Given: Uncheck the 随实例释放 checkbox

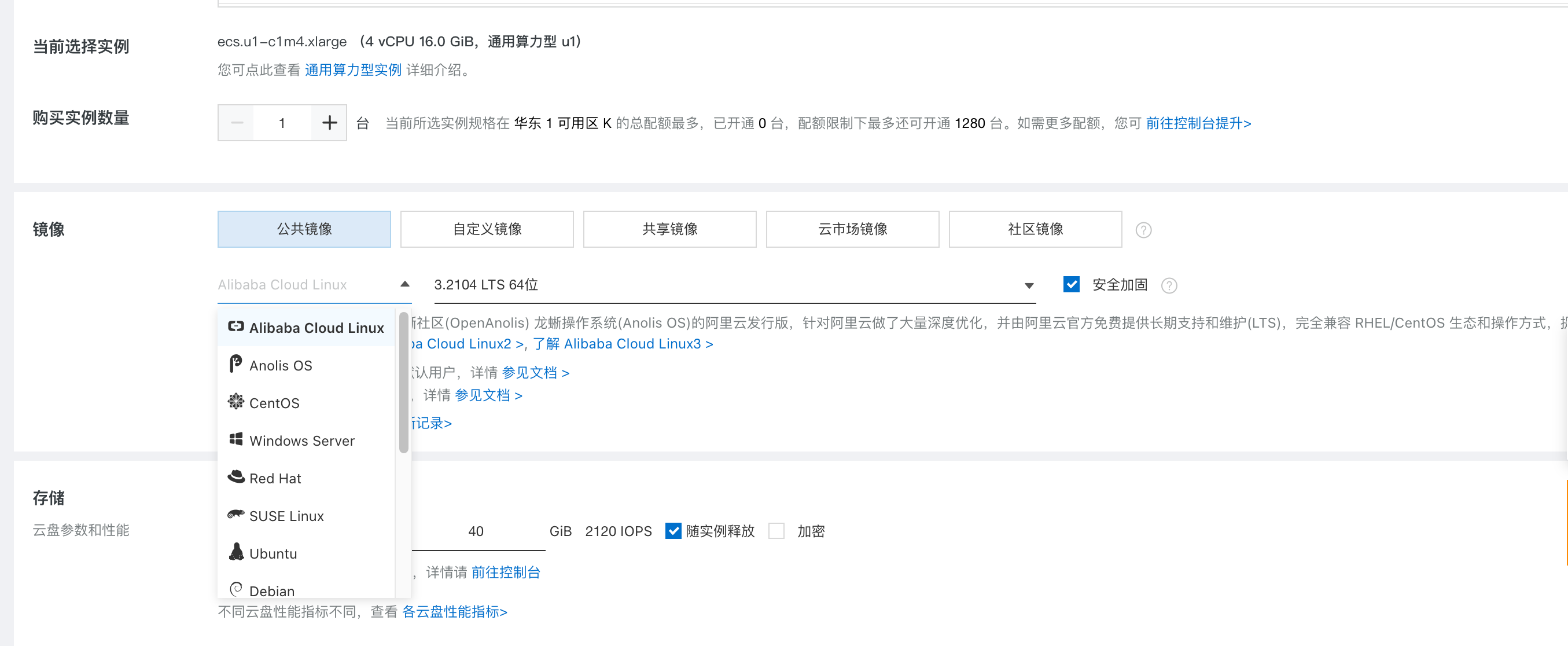Looking at the screenshot, I should pyautogui.click(x=672, y=531).
